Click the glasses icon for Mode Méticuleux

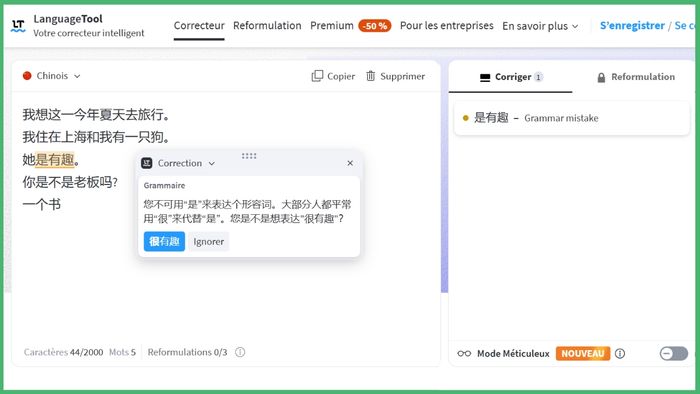point(464,353)
